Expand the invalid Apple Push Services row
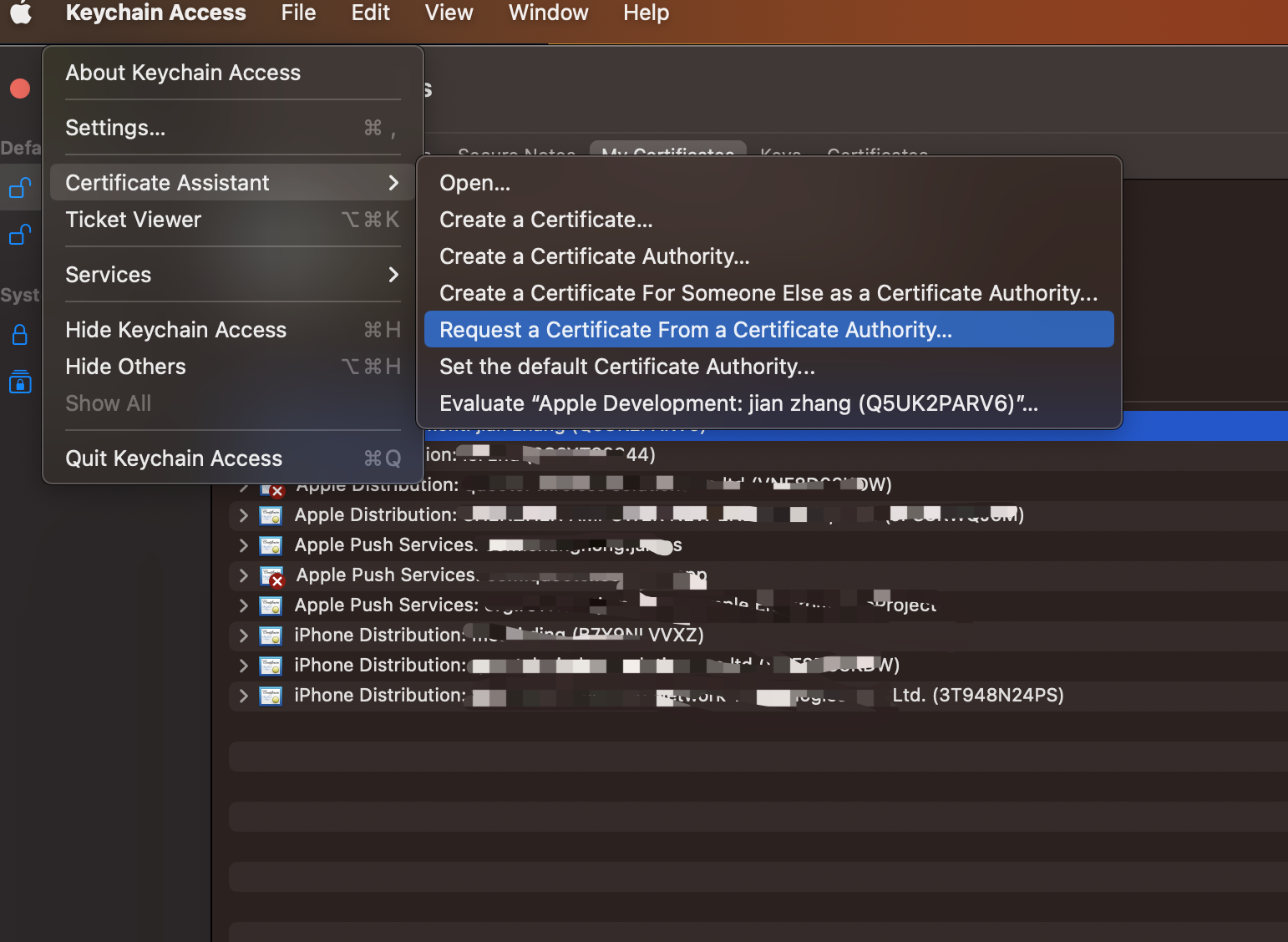The image size is (1288, 942). pyautogui.click(x=243, y=575)
